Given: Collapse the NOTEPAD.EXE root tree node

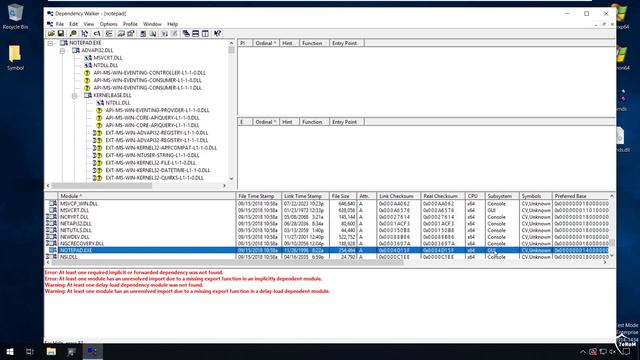Looking at the screenshot, I should point(50,43).
